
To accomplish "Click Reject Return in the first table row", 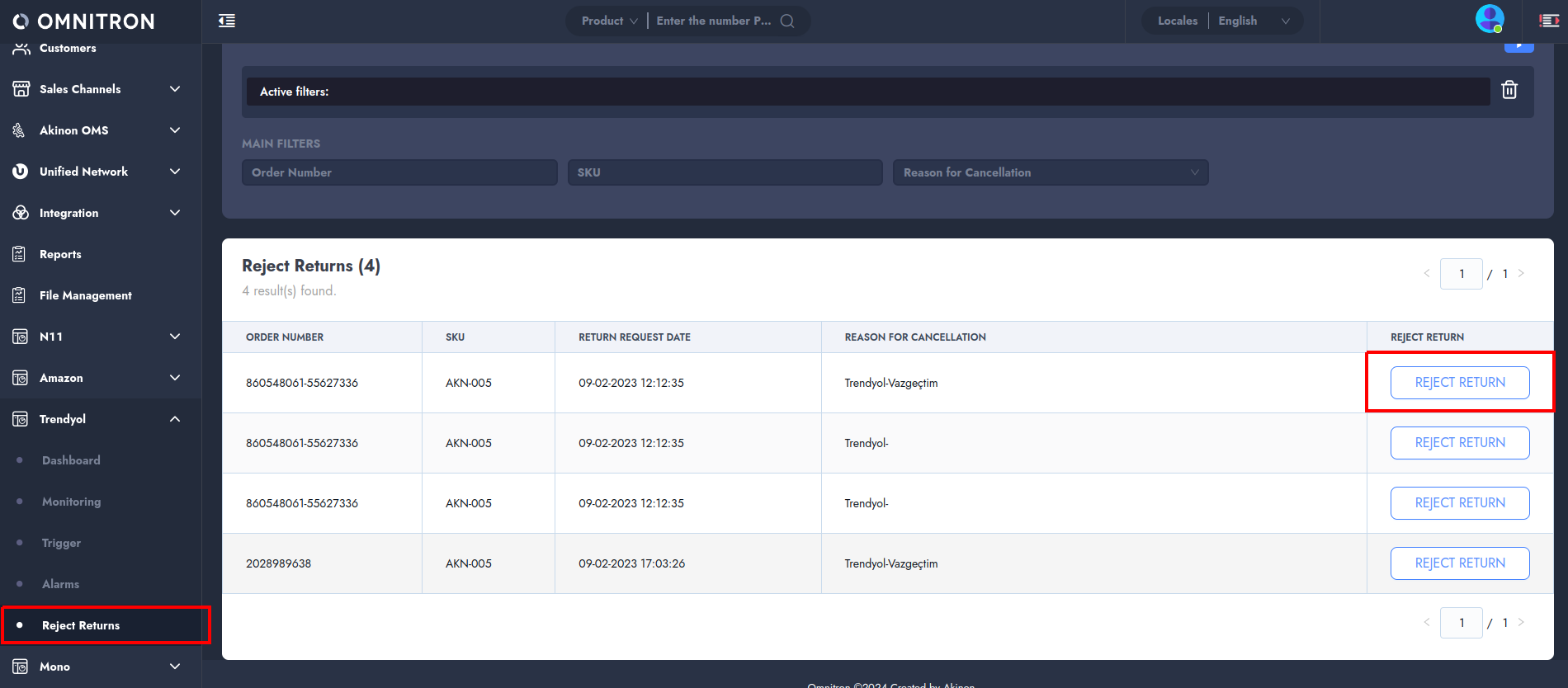I will tap(1459, 383).
